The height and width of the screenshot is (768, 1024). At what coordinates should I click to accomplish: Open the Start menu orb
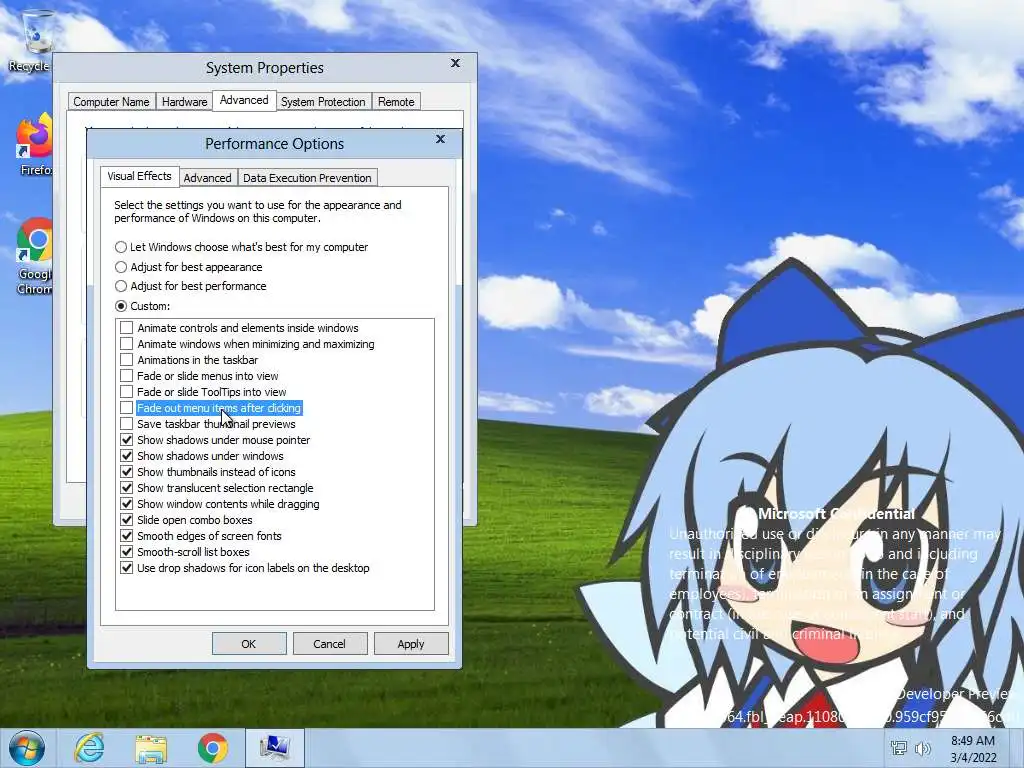tap(27, 748)
